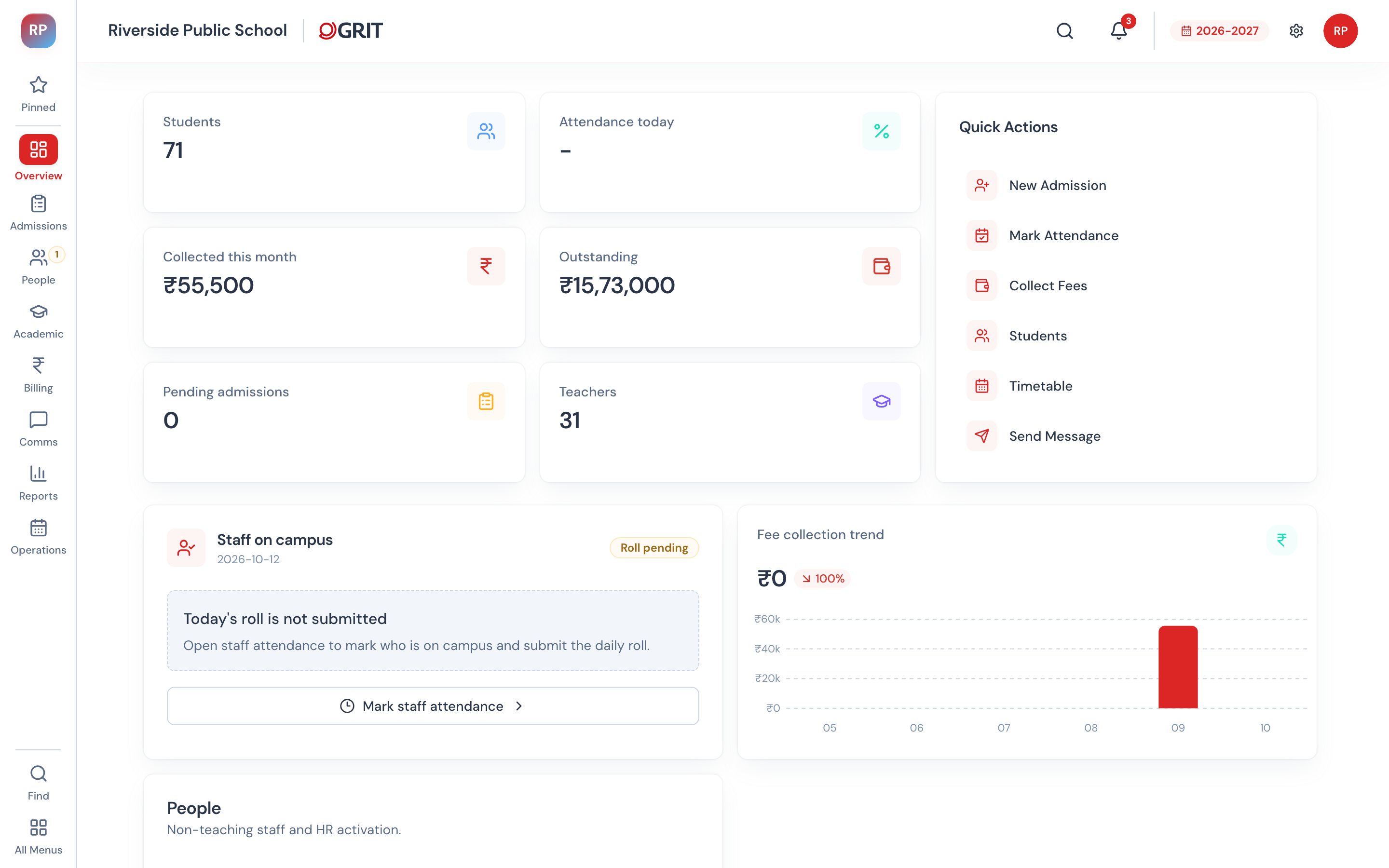Open the Attendance today card
Viewport: 1389px width, 868px height.
tap(730, 152)
